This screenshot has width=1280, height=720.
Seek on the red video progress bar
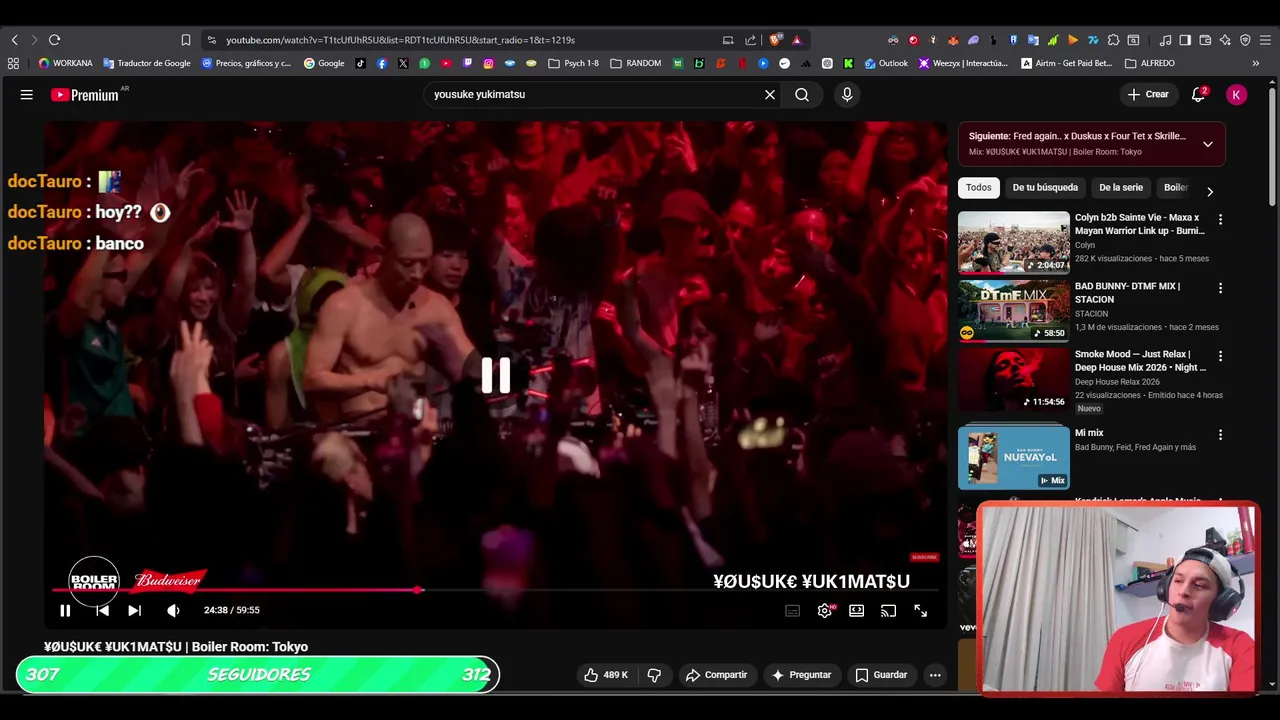(x=496, y=590)
